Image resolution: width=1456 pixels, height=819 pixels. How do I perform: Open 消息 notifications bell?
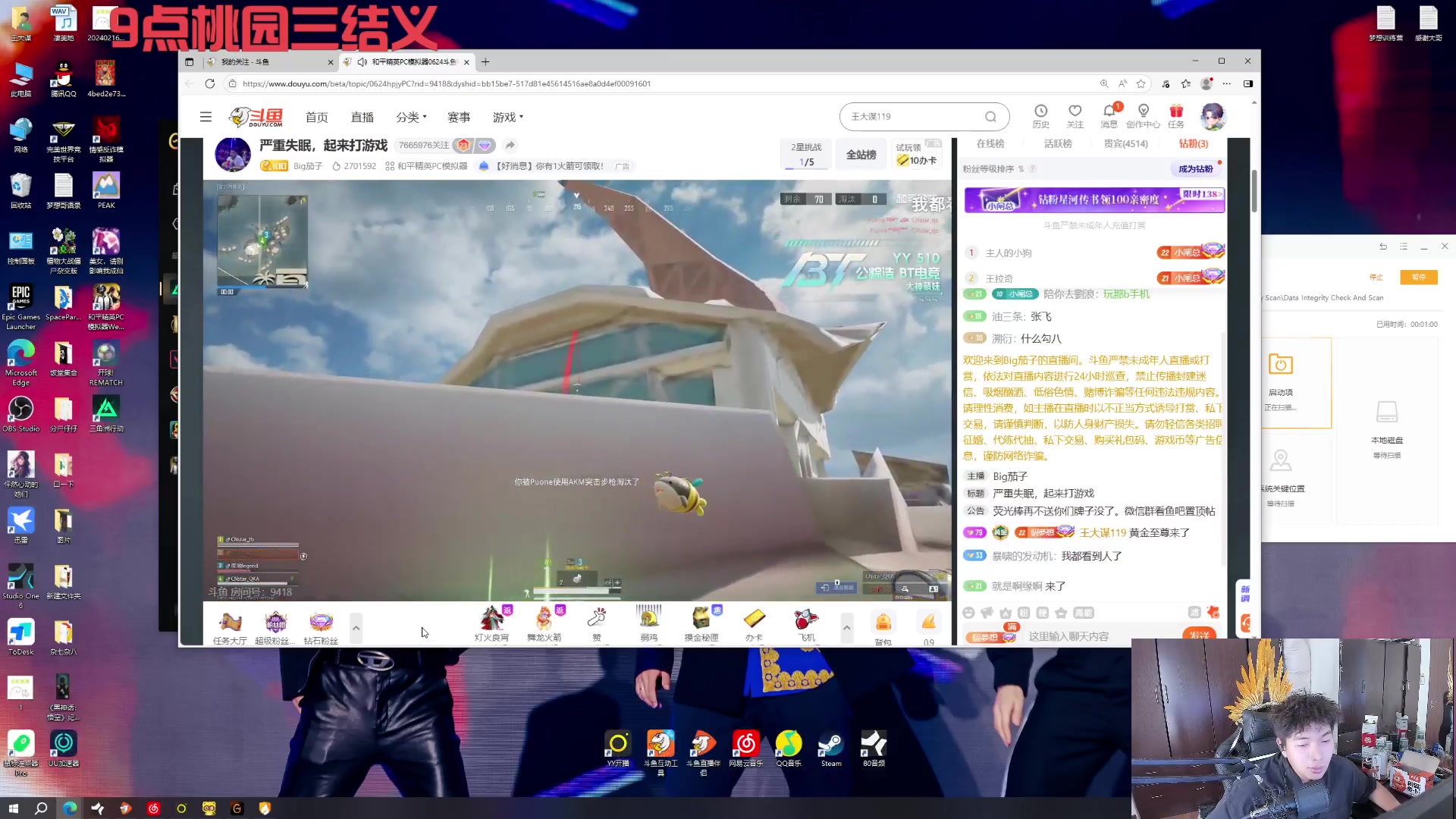pos(1109,116)
